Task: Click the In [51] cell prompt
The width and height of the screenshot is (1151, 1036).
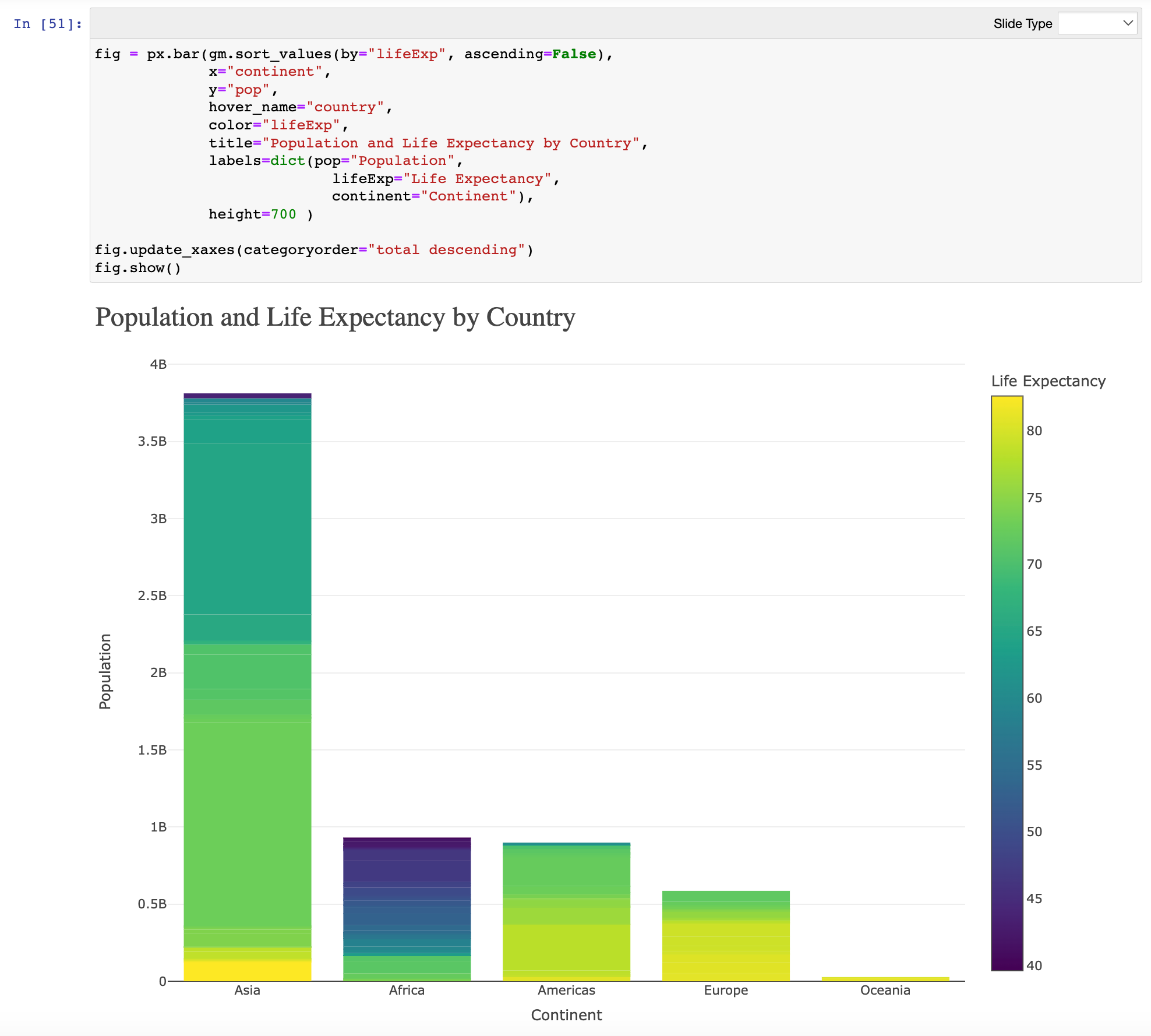Action: coord(48,24)
